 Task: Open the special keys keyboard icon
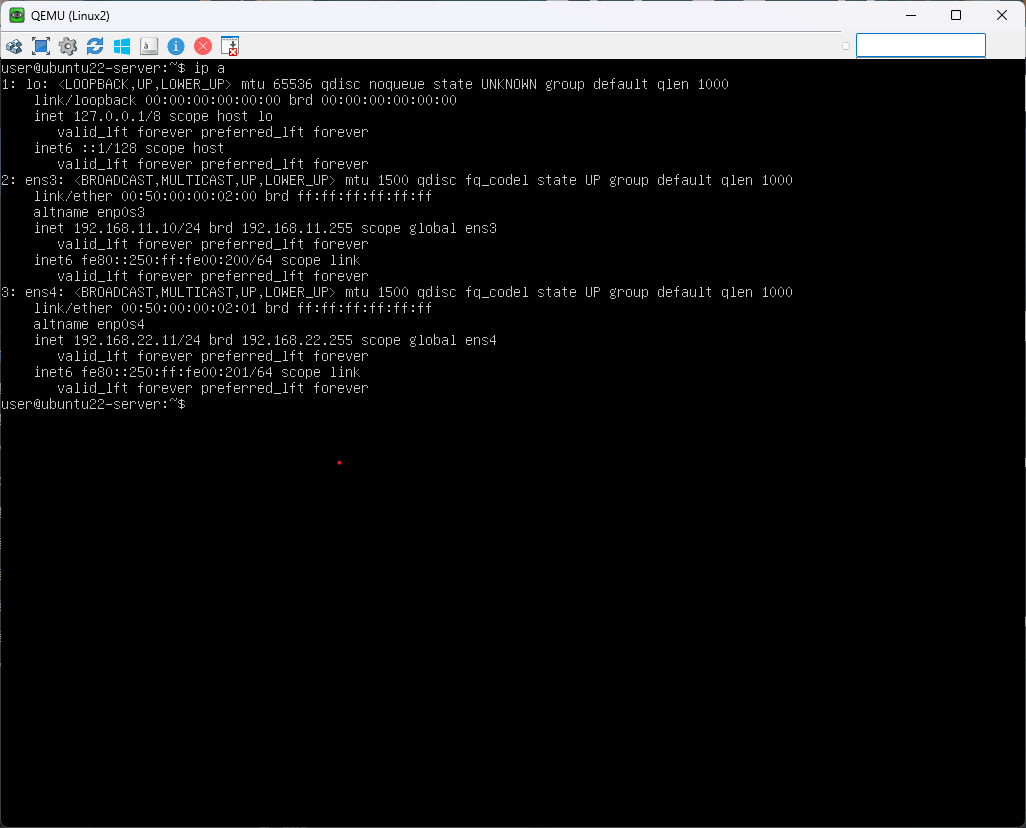pyautogui.click(x=149, y=46)
